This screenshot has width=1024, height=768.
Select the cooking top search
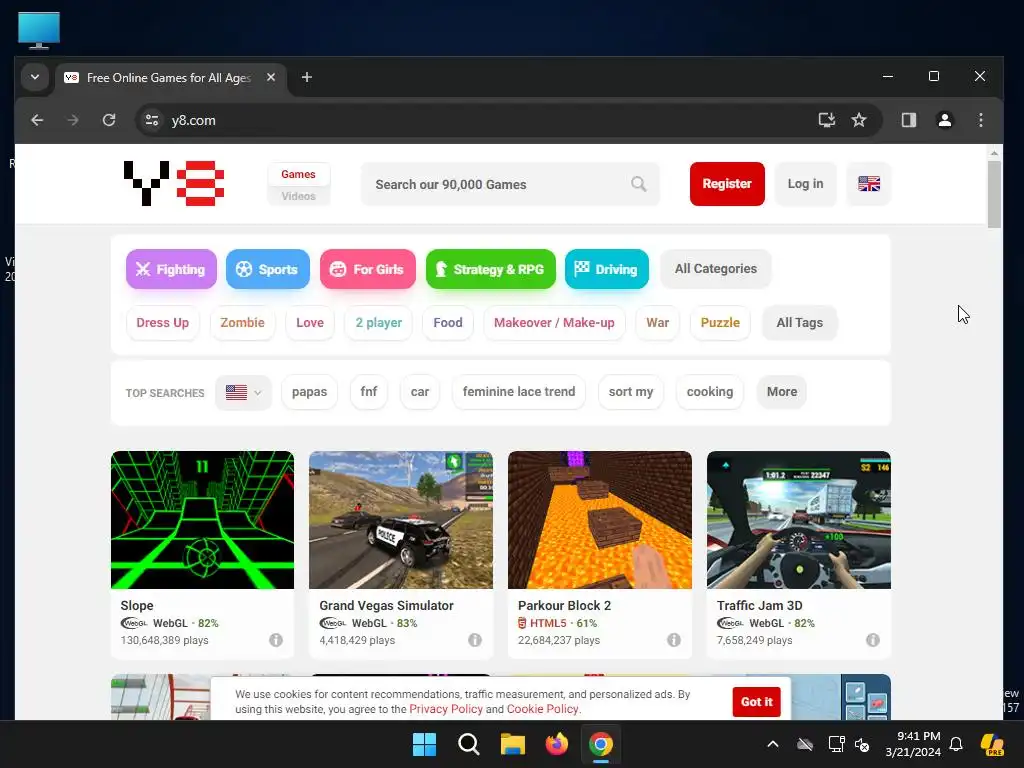710,392
